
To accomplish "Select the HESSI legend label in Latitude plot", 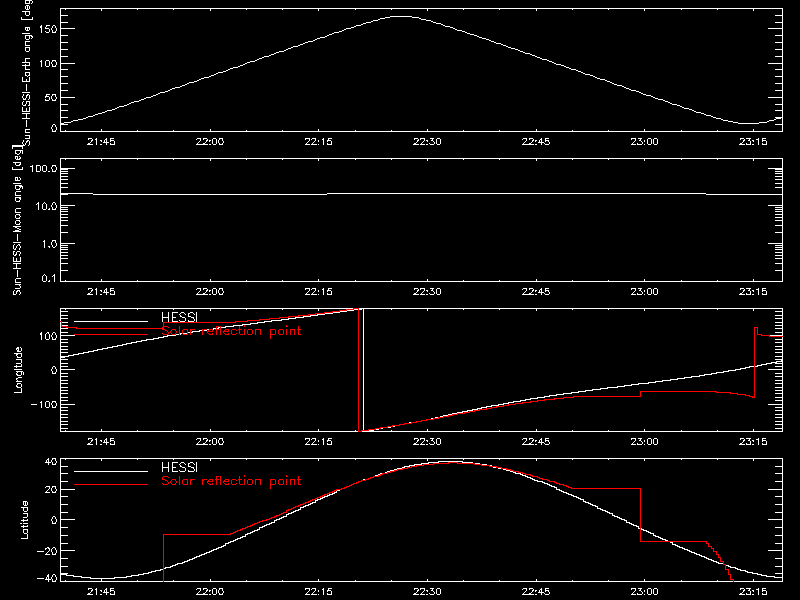I will click(x=179, y=467).
